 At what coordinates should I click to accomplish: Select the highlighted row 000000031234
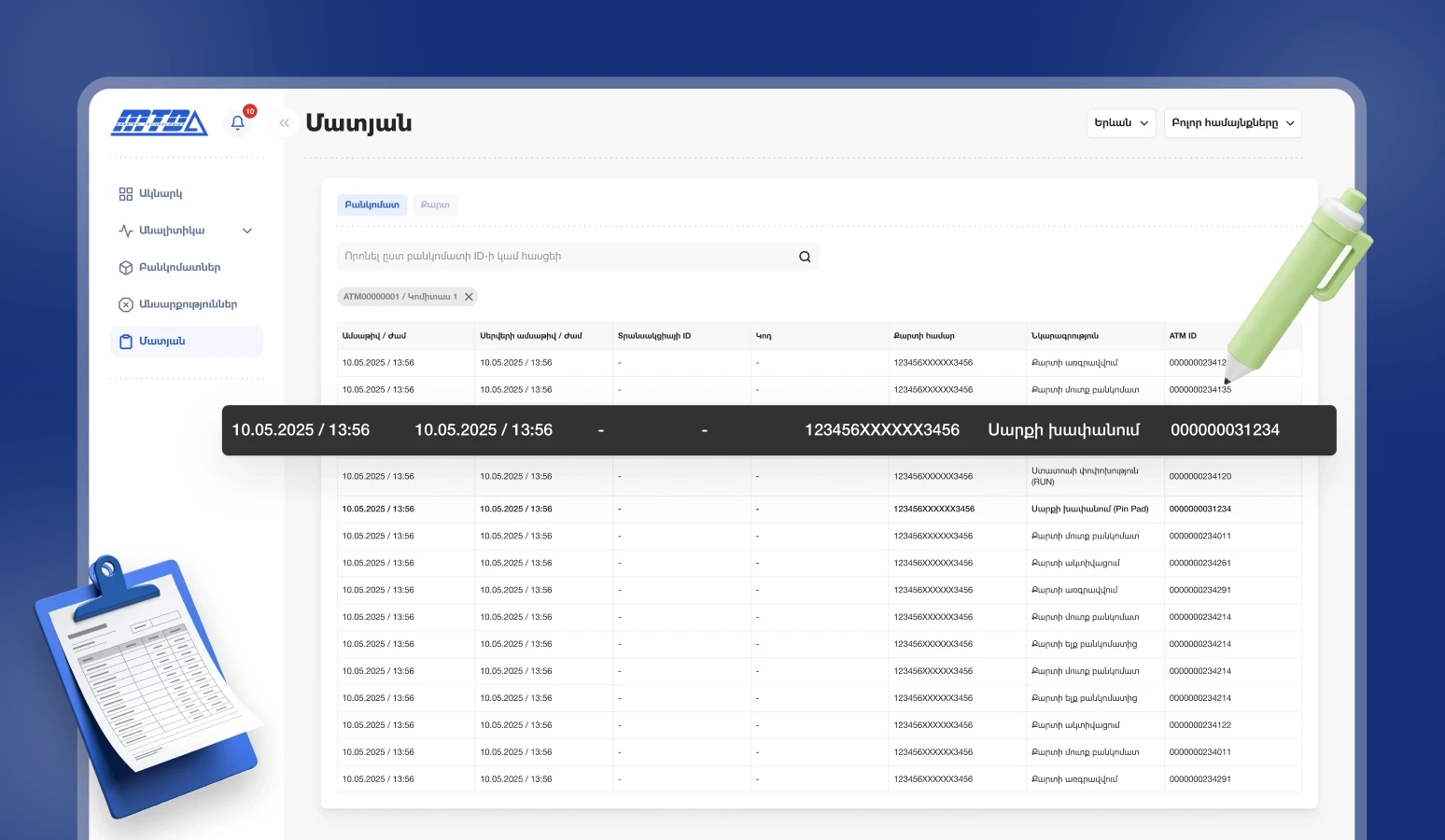(779, 430)
